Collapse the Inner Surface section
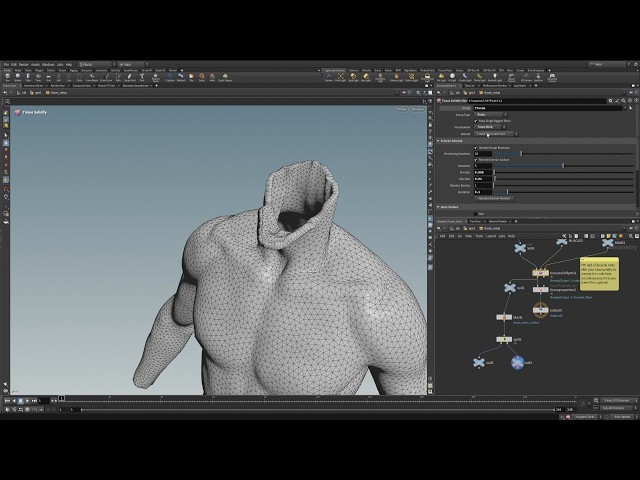The width and height of the screenshot is (640, 480). (x=439, y=207)
